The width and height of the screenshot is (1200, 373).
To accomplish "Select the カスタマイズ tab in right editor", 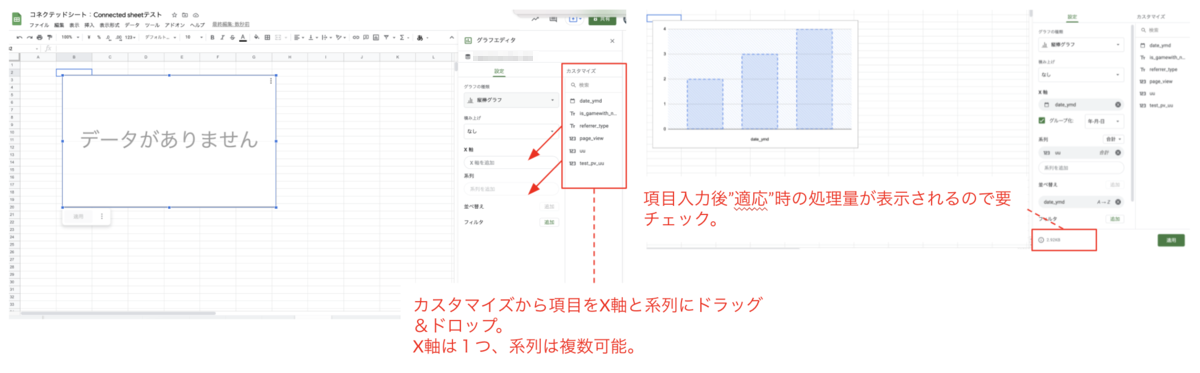I will point(1152,17).
